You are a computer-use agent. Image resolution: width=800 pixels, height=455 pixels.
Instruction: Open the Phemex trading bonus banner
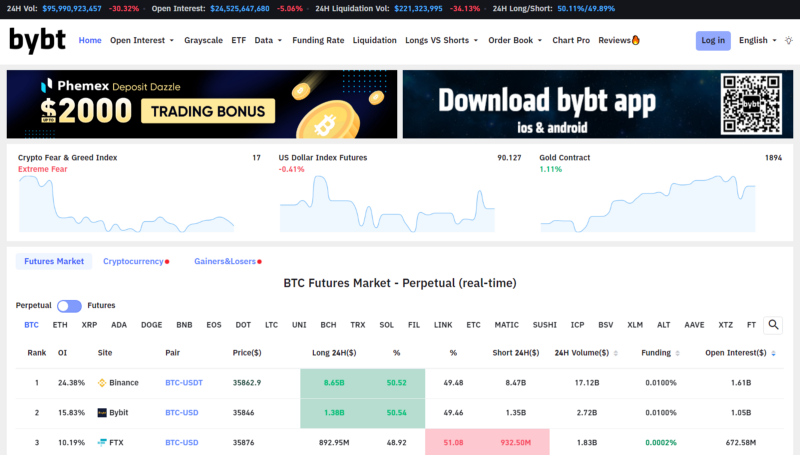[202, 104]
